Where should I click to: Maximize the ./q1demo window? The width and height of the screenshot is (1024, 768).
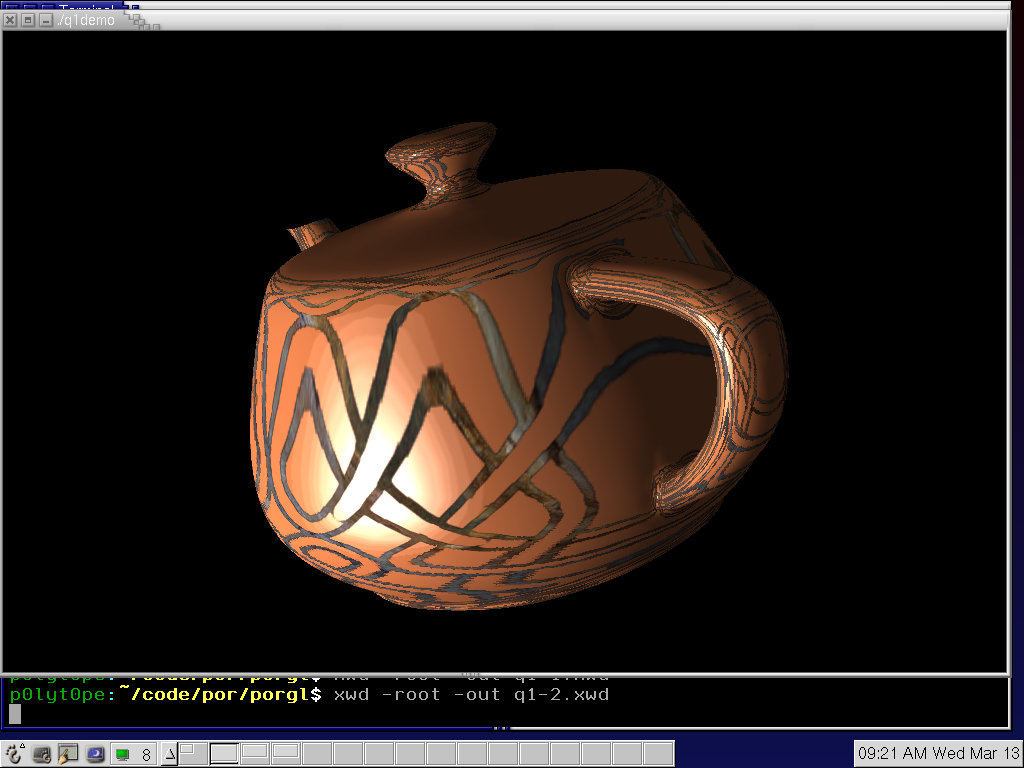pos(28,20)
